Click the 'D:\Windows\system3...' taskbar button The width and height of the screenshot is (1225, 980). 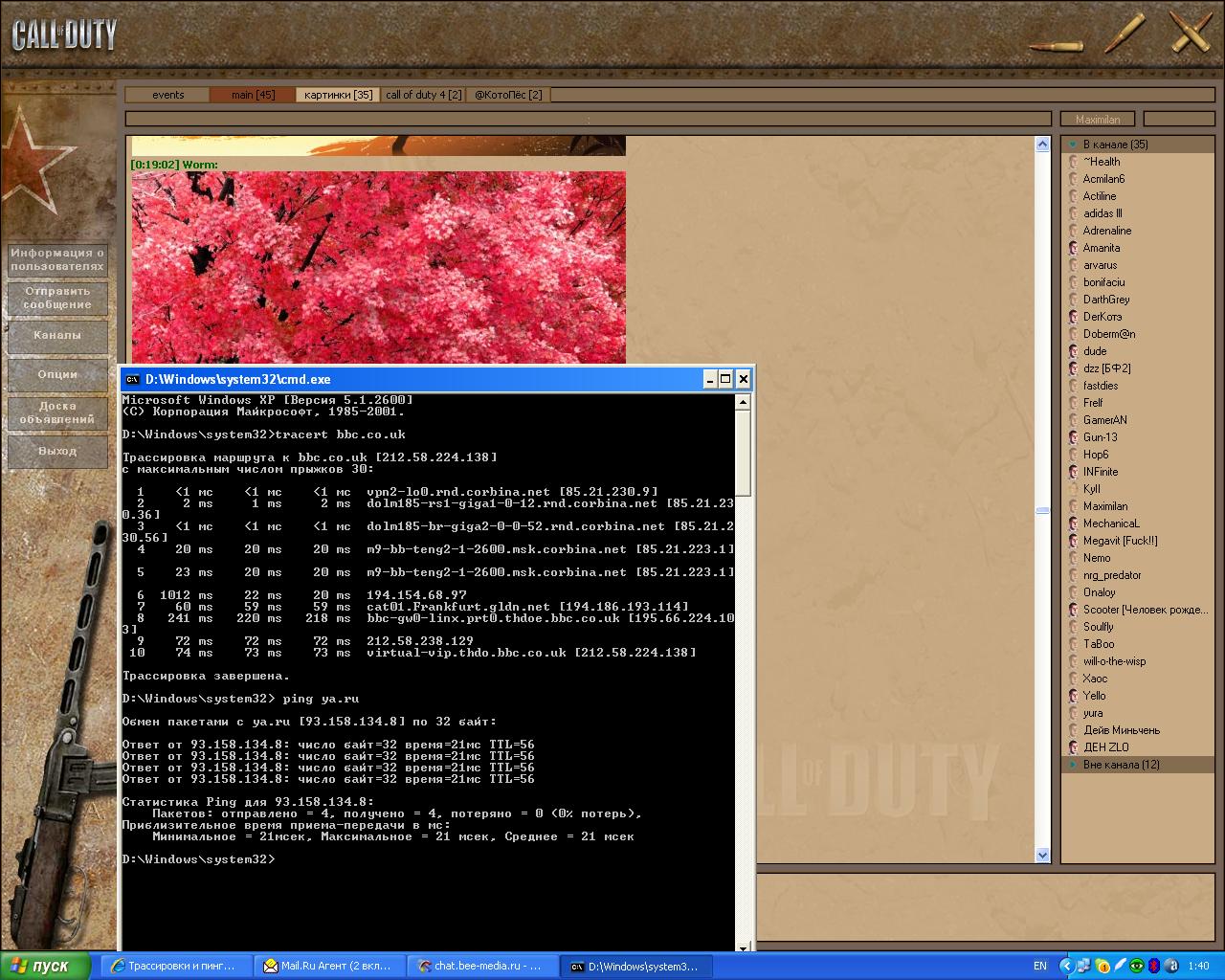[x=635, y=967]
